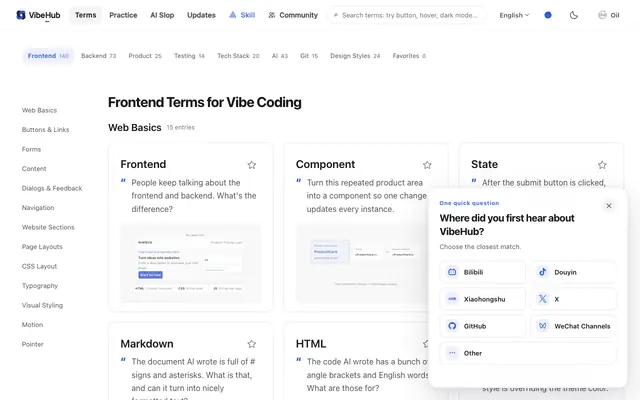Jump to Typography in sidebar

[40, 286]
